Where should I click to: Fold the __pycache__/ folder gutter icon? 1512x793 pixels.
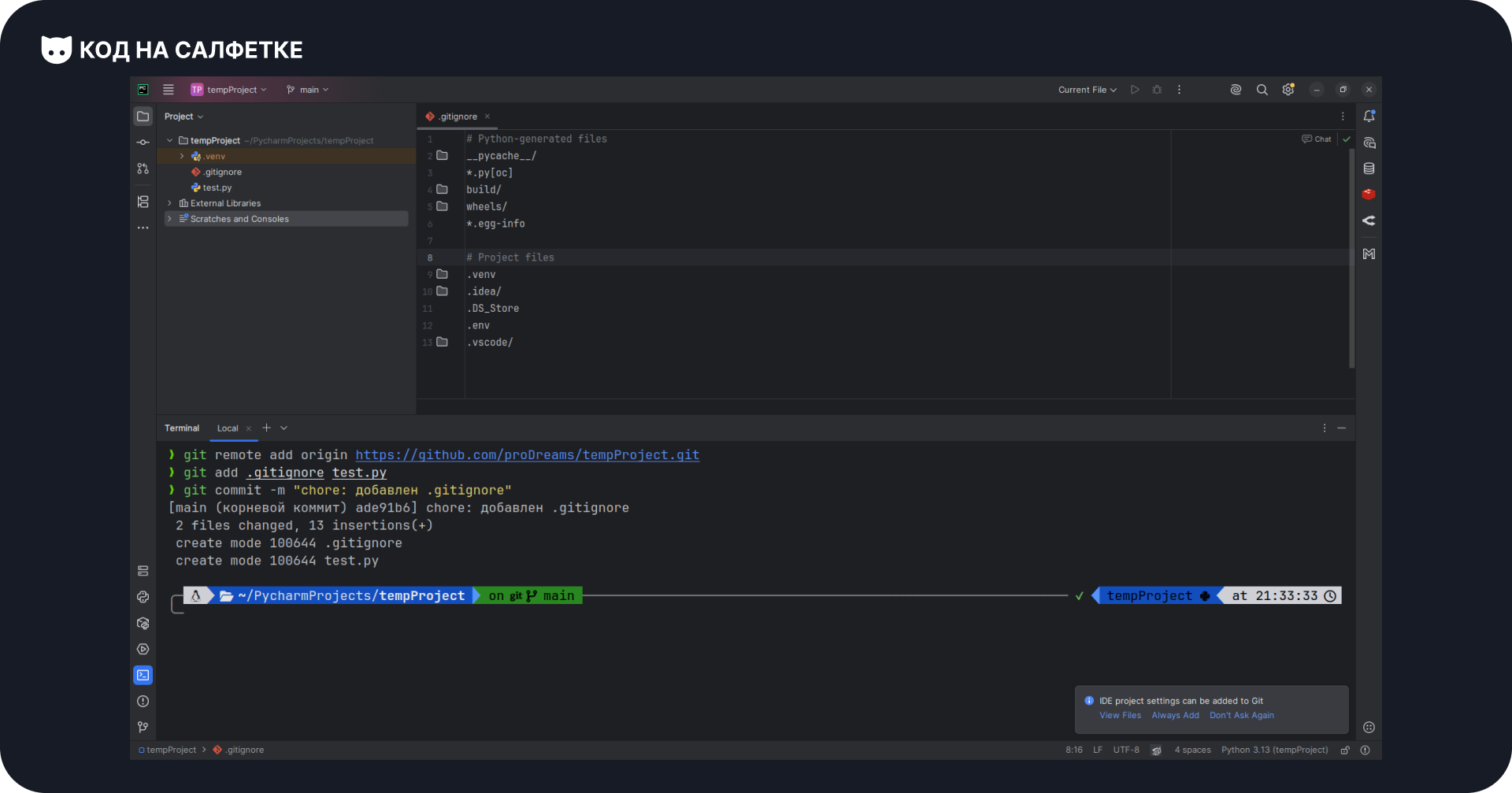click(x=443, y=156)
